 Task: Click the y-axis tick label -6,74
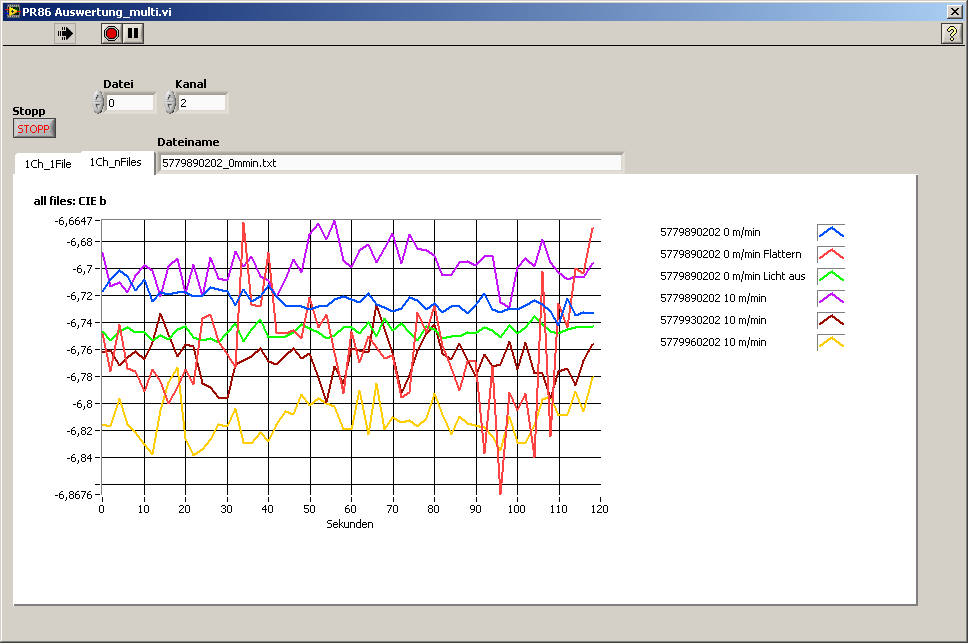coord(79,323)
